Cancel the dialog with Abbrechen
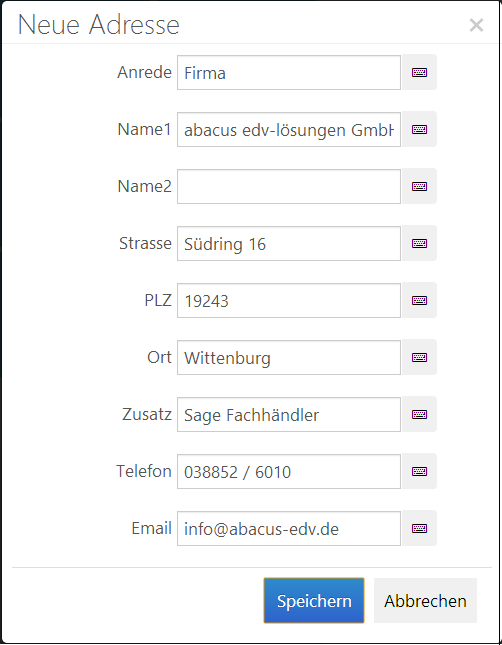This screenshot has height=645, width=502. tap(425, 601)
